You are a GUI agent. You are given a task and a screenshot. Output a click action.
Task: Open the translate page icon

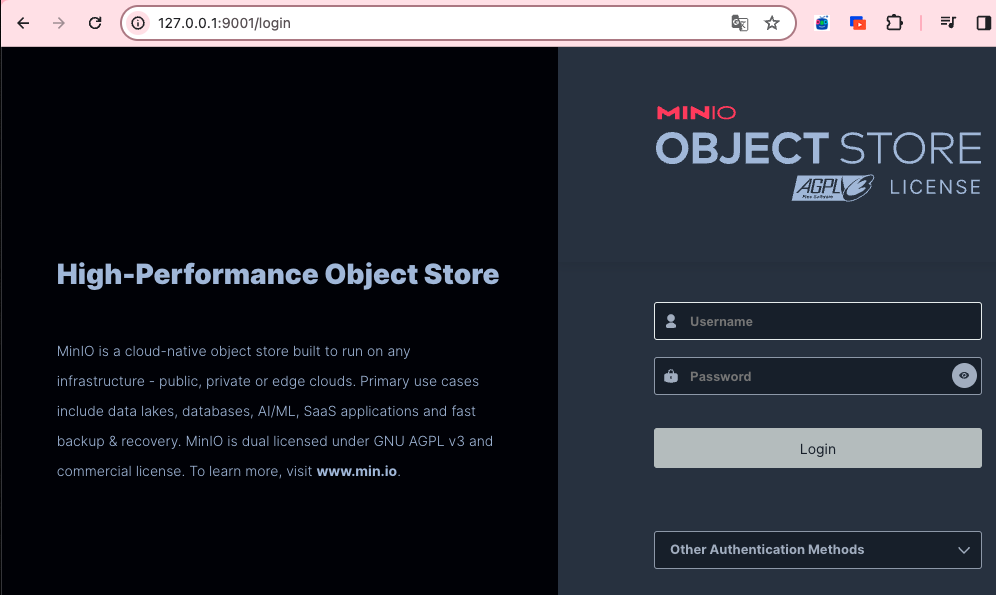739,23
